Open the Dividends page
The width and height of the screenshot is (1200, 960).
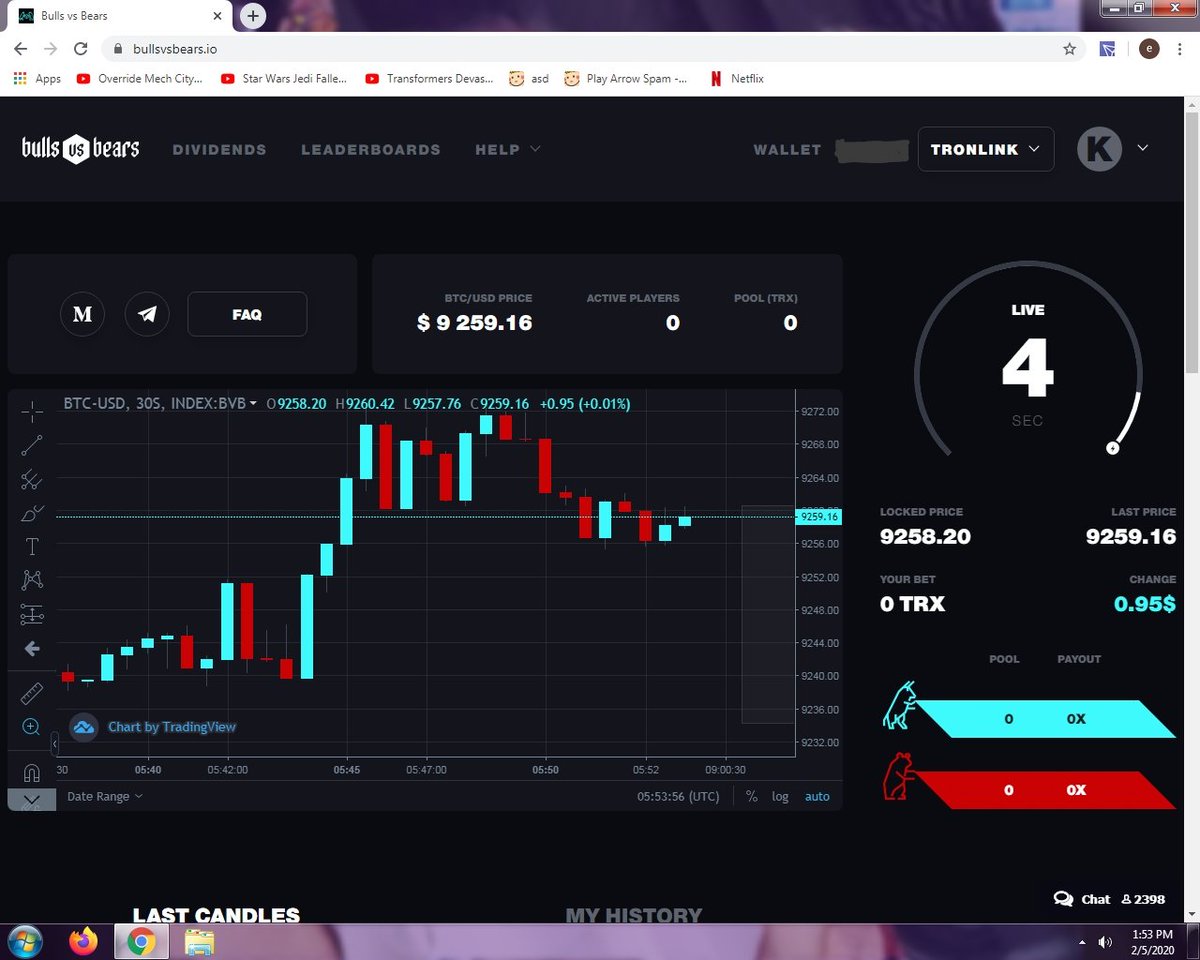click(x=219, y=149)
